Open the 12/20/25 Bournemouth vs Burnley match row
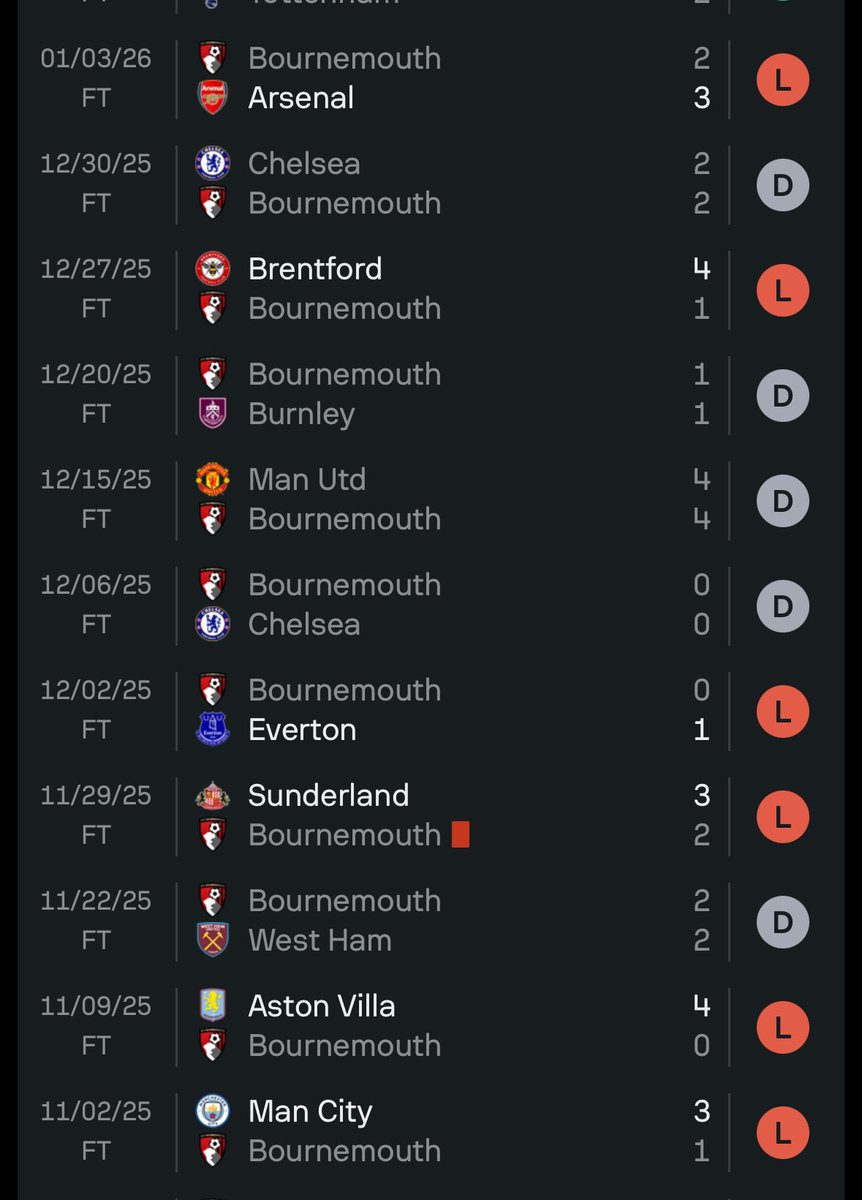The width and height of the screenshot is (862, 1200). pos(450,394)
